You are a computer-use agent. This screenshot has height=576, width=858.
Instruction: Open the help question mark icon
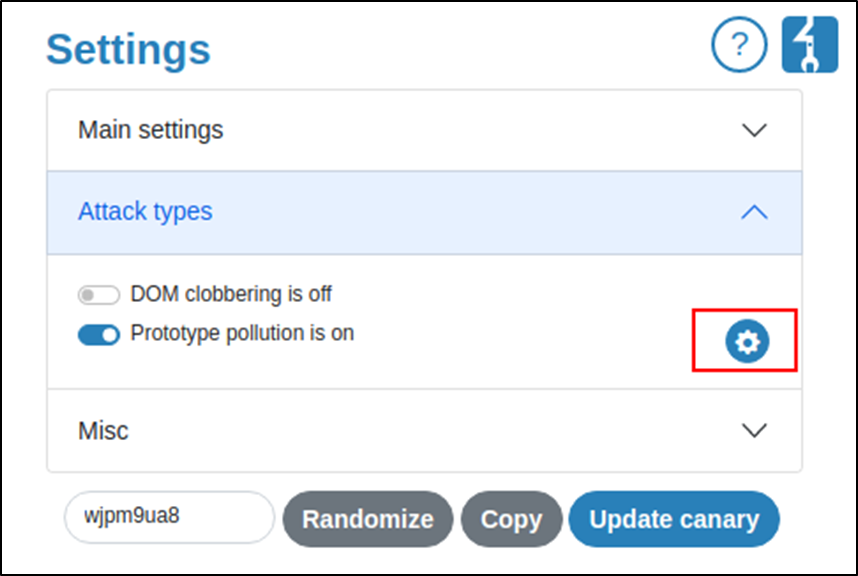click(x=739, y=45)
